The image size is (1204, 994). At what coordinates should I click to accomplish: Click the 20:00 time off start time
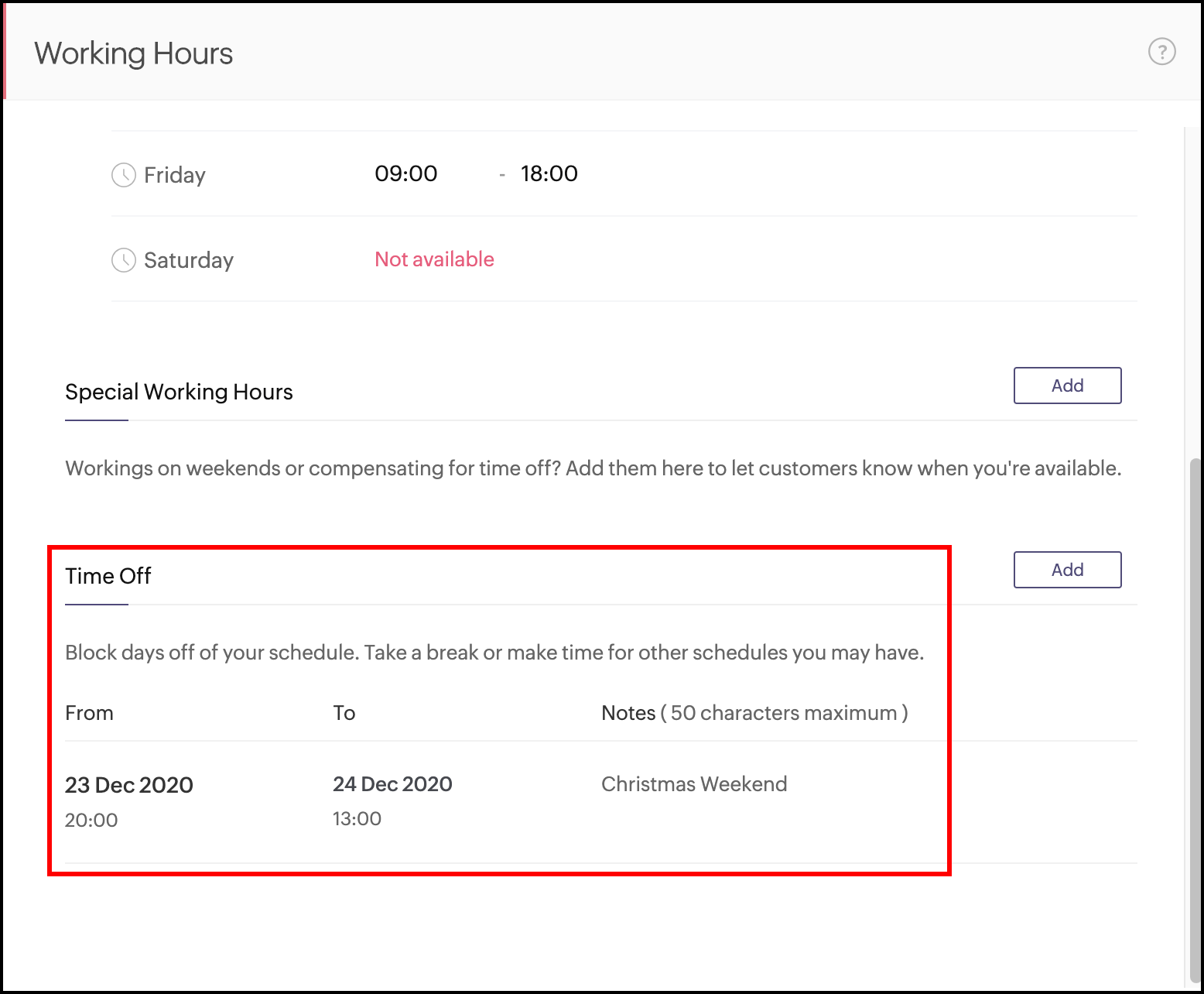91,821
